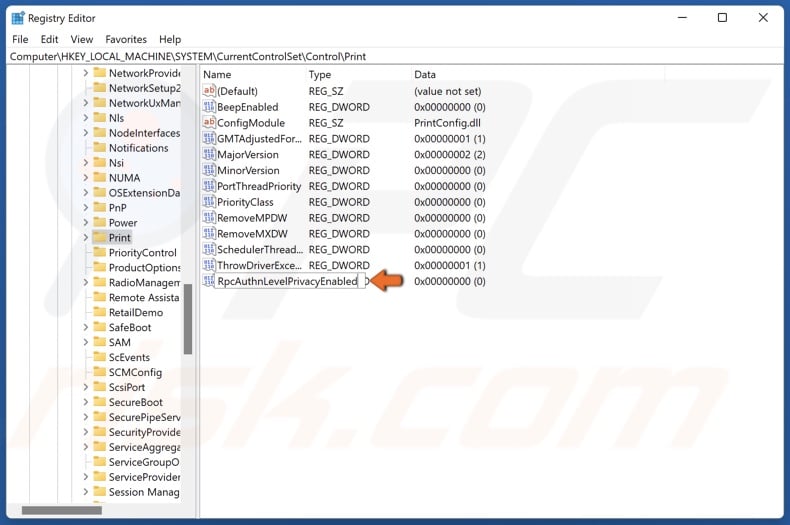The width and height of the screenshot is (790, 525).
Task: Click the RemoveMPDW DWORD icon
Action: click(209, 218)
